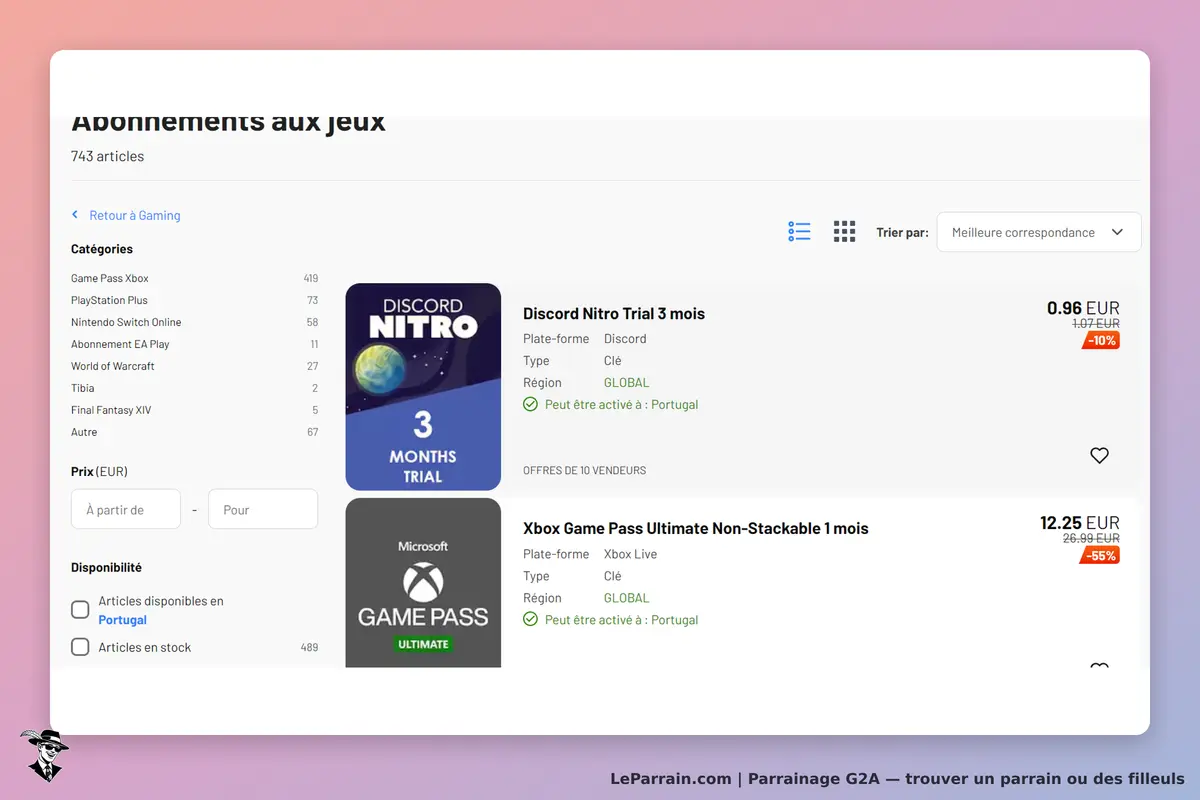Click the -55% discount badge
Screen dimensions: 1200x800
point(1100,556)
